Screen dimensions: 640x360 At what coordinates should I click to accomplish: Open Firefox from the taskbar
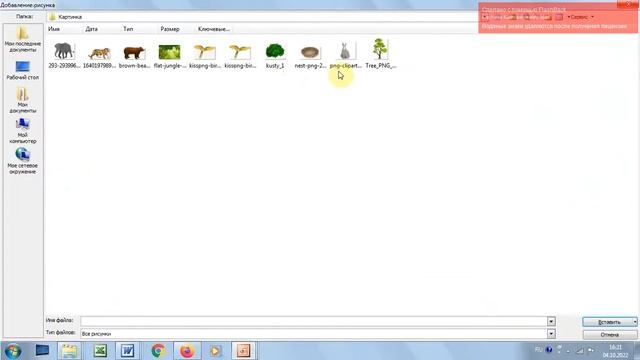pyautogui.click(x=187, y=351)
